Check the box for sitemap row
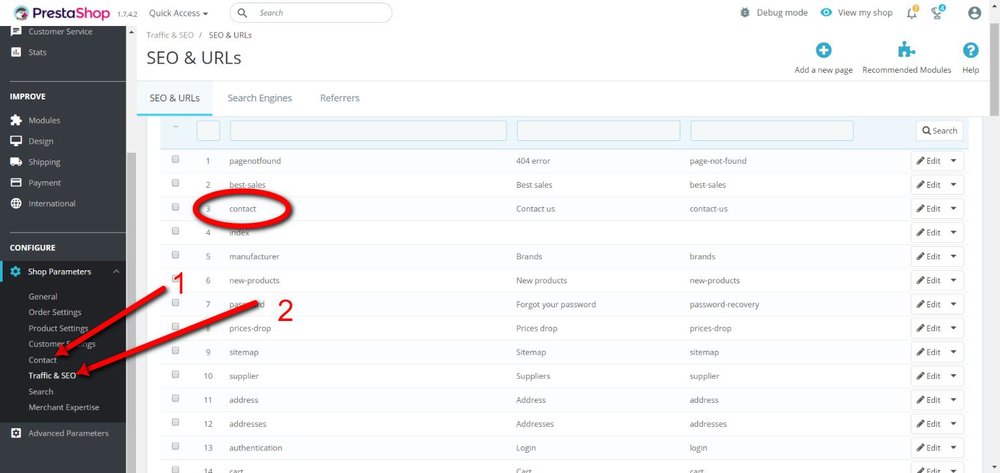 (175, 351)
